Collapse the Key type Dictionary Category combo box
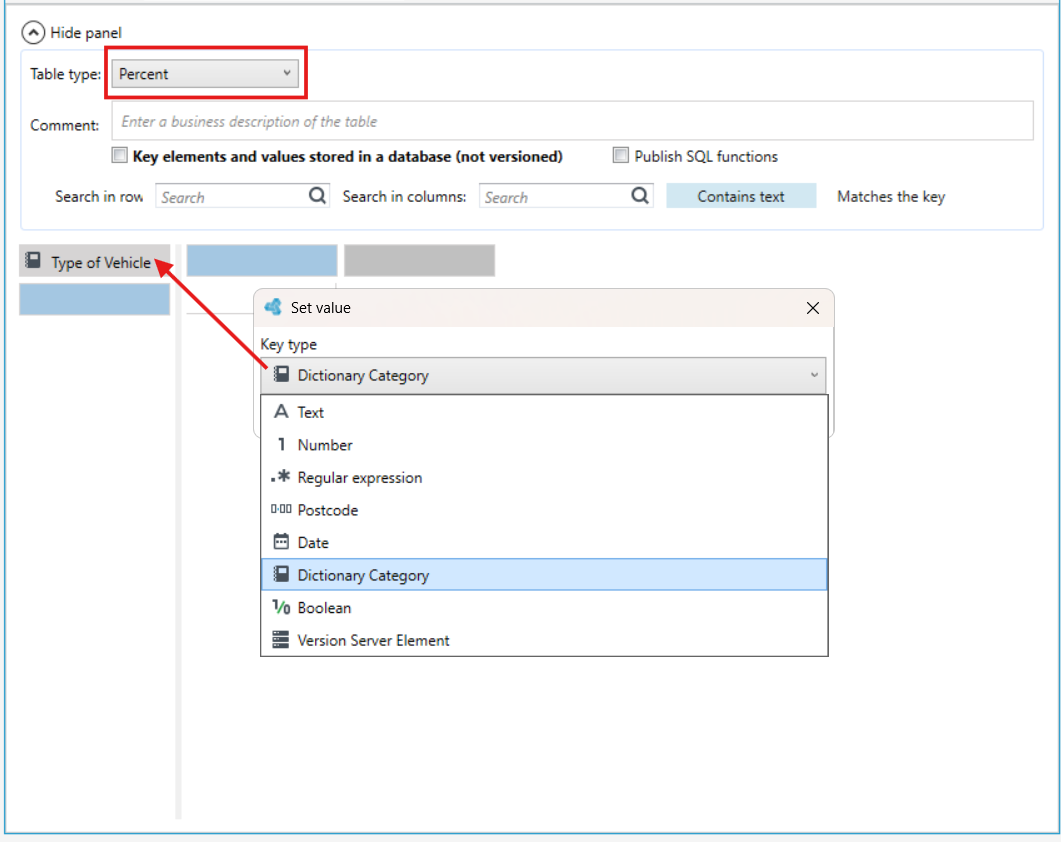The height and width of the screenshot is (842, 1061). tap(543, 376)
